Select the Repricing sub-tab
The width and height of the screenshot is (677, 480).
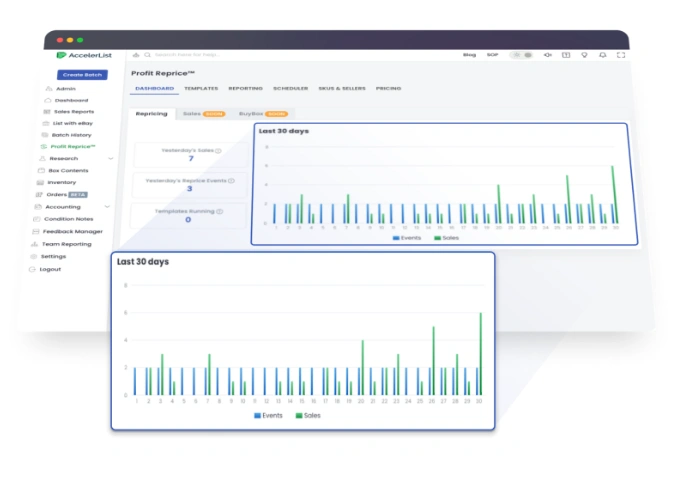click(x=152, y=114)
